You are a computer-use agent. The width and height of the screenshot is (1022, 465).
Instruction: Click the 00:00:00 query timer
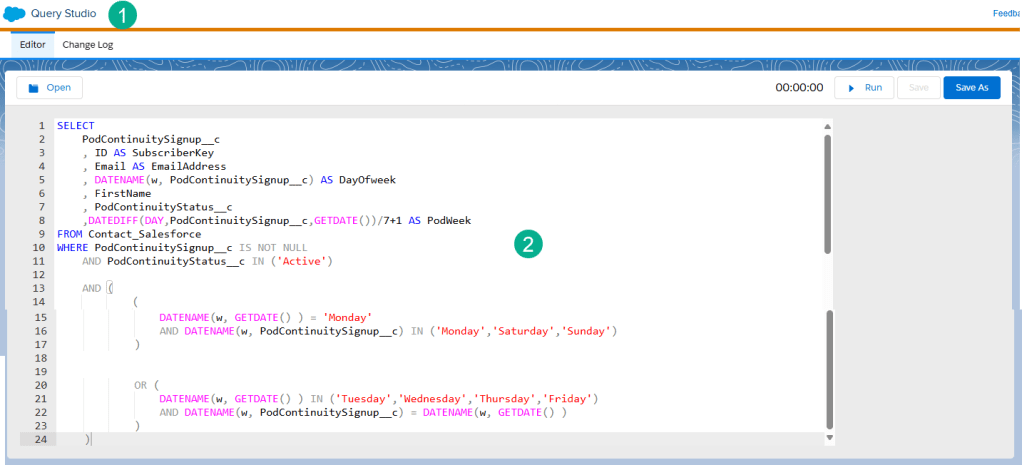(x=798, y=88)
